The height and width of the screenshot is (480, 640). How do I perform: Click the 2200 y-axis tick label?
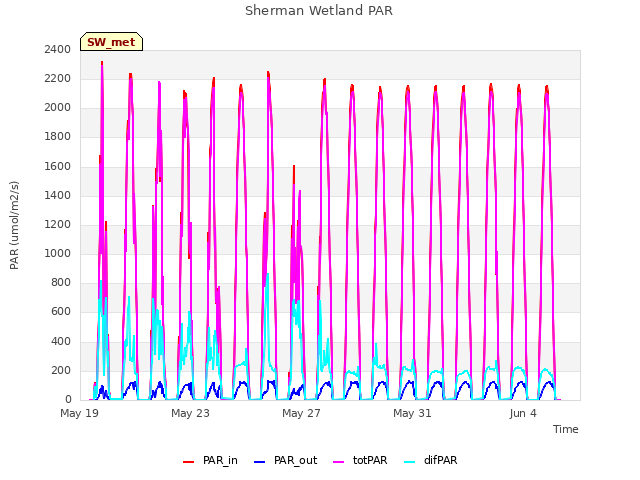coord(58,79)
